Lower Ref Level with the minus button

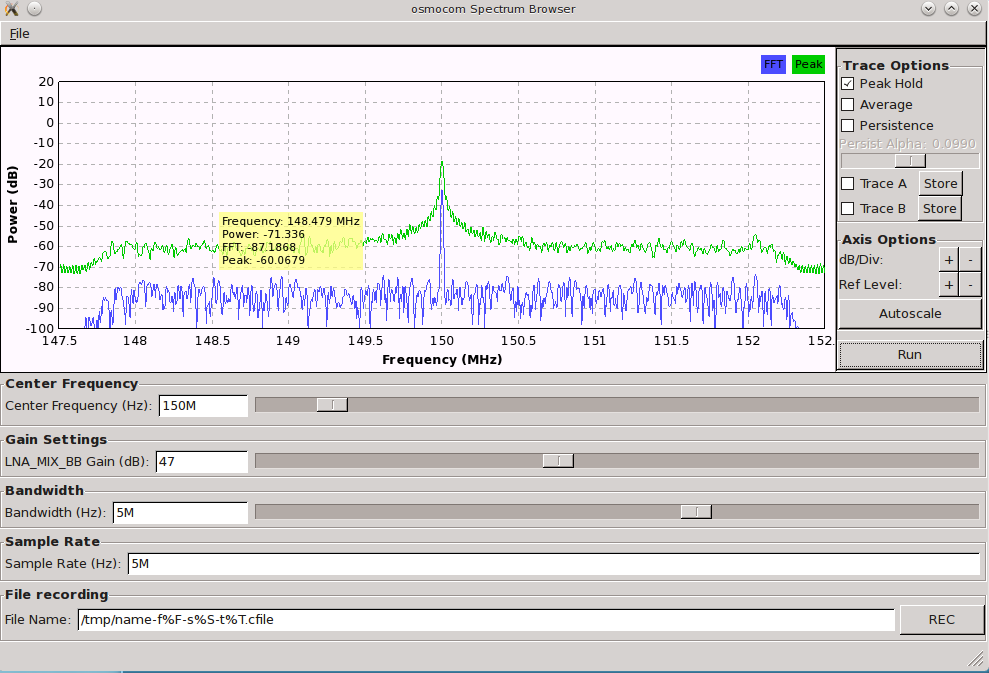(970, 285)
